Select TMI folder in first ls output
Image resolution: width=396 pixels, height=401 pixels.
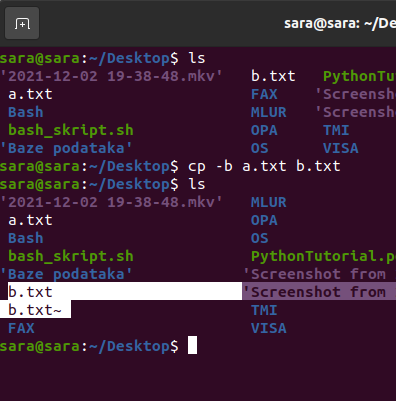(336, 130)
